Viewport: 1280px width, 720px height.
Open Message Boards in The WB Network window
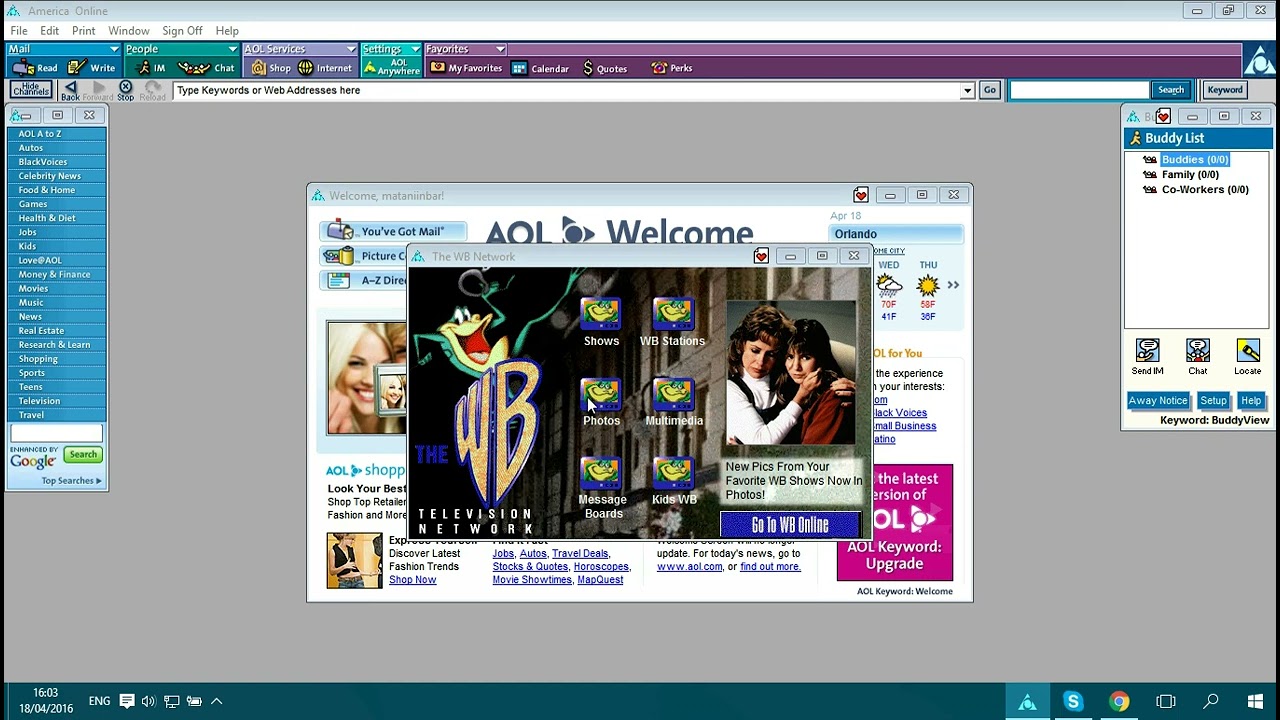[603, 488]
